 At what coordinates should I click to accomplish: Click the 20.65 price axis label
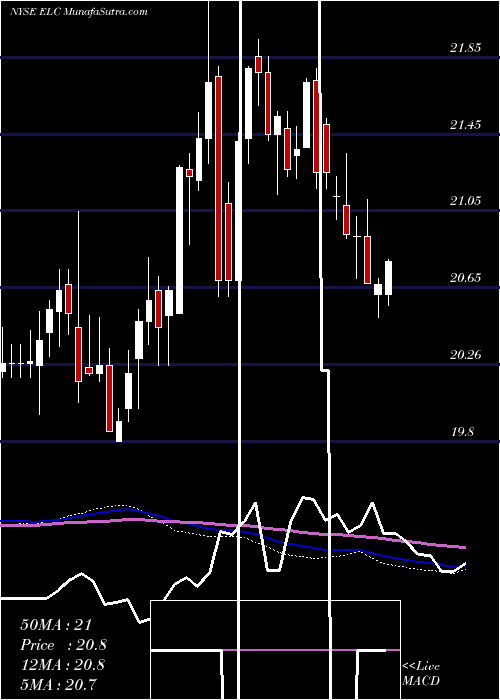[x=466, y=278]
